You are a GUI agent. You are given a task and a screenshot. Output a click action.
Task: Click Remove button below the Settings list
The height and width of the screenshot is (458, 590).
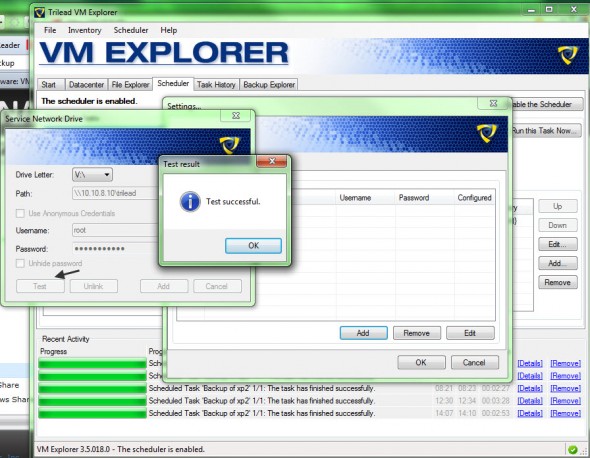[x=417, y=333]
